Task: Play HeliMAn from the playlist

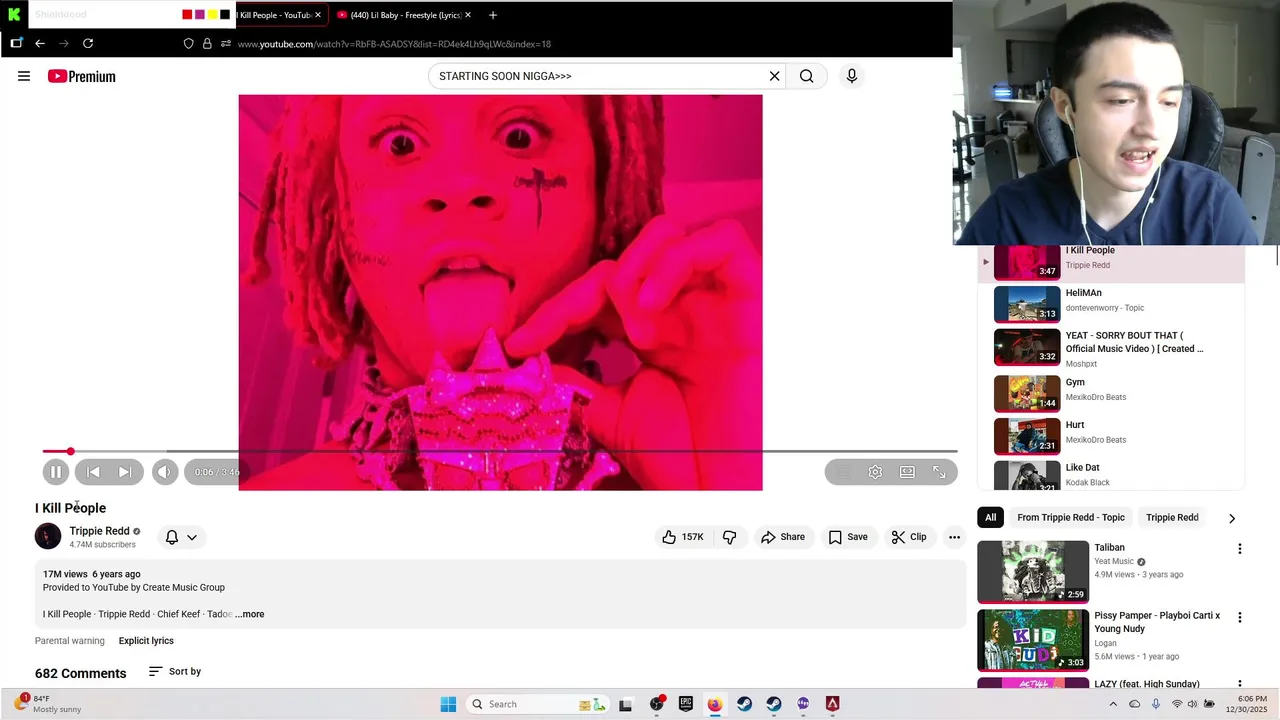Action: [1110, 304]
